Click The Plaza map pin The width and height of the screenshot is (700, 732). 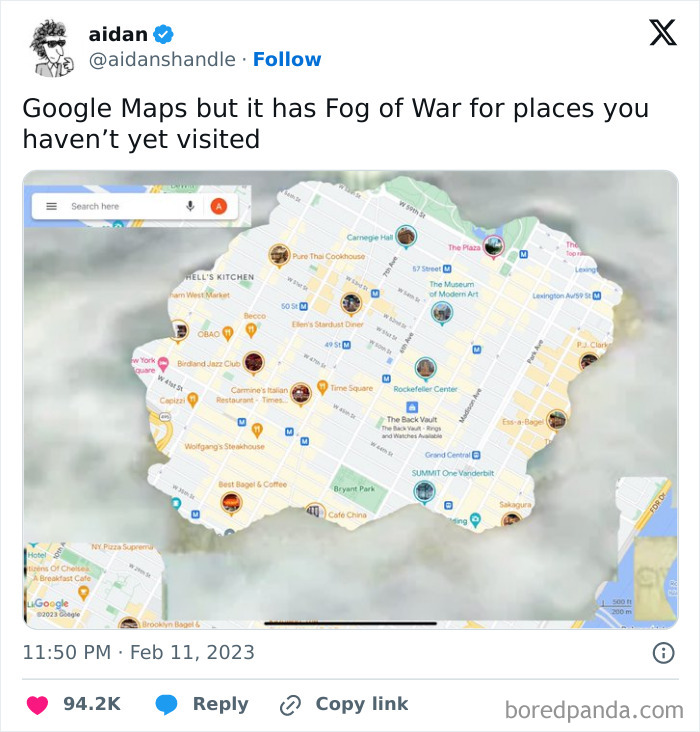point(493,243)
